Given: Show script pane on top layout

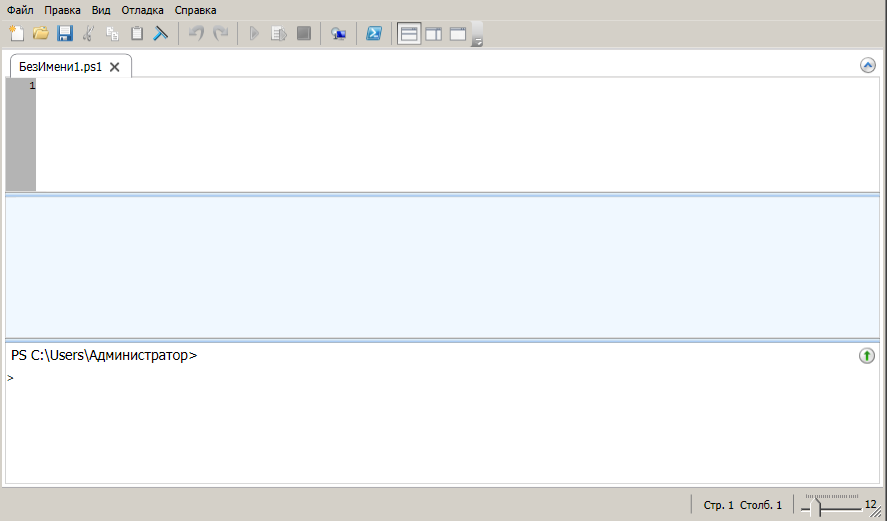Looking at the screenshot, I should (408, 33).
